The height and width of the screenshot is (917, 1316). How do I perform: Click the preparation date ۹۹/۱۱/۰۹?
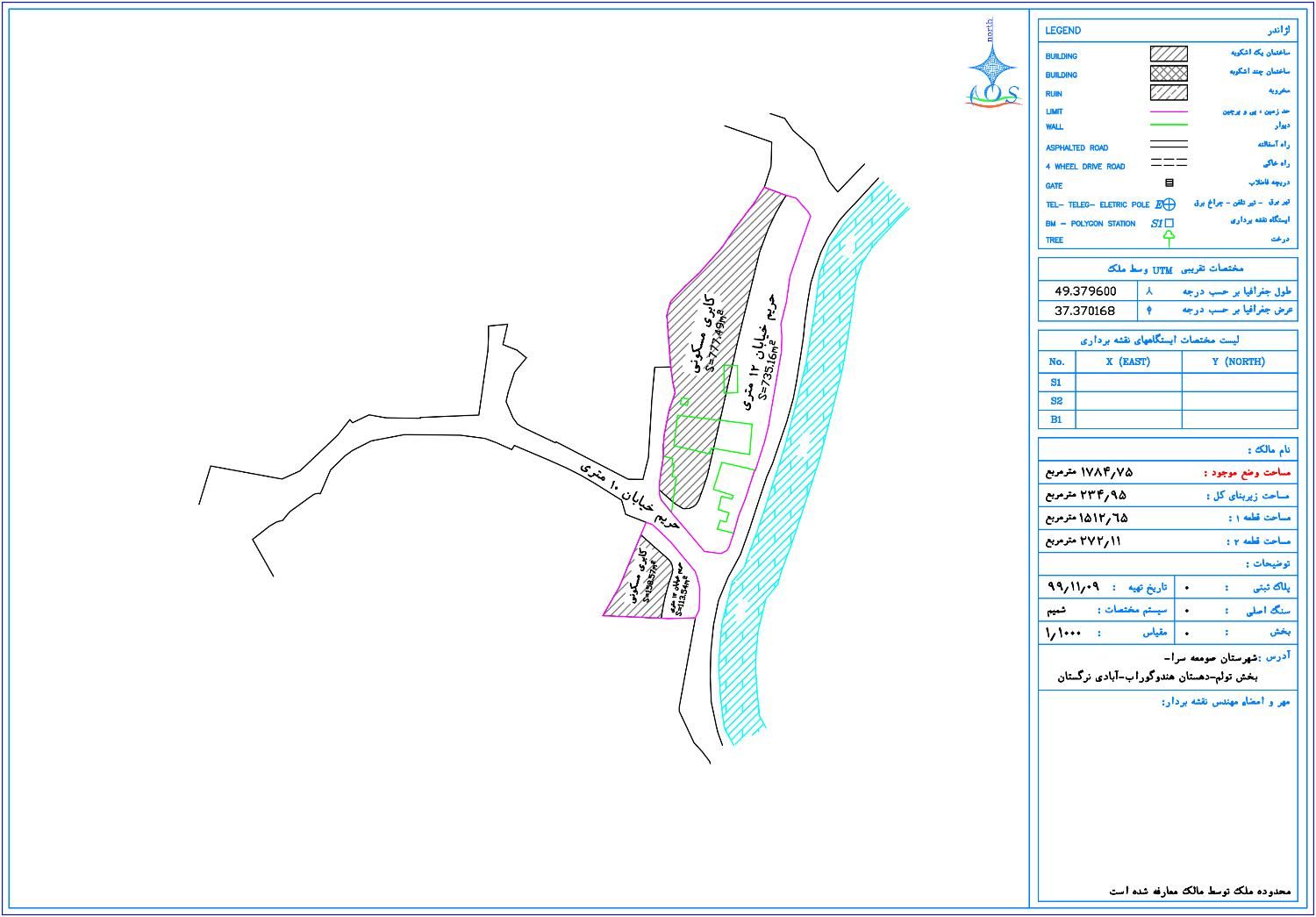pos(1072,586)
